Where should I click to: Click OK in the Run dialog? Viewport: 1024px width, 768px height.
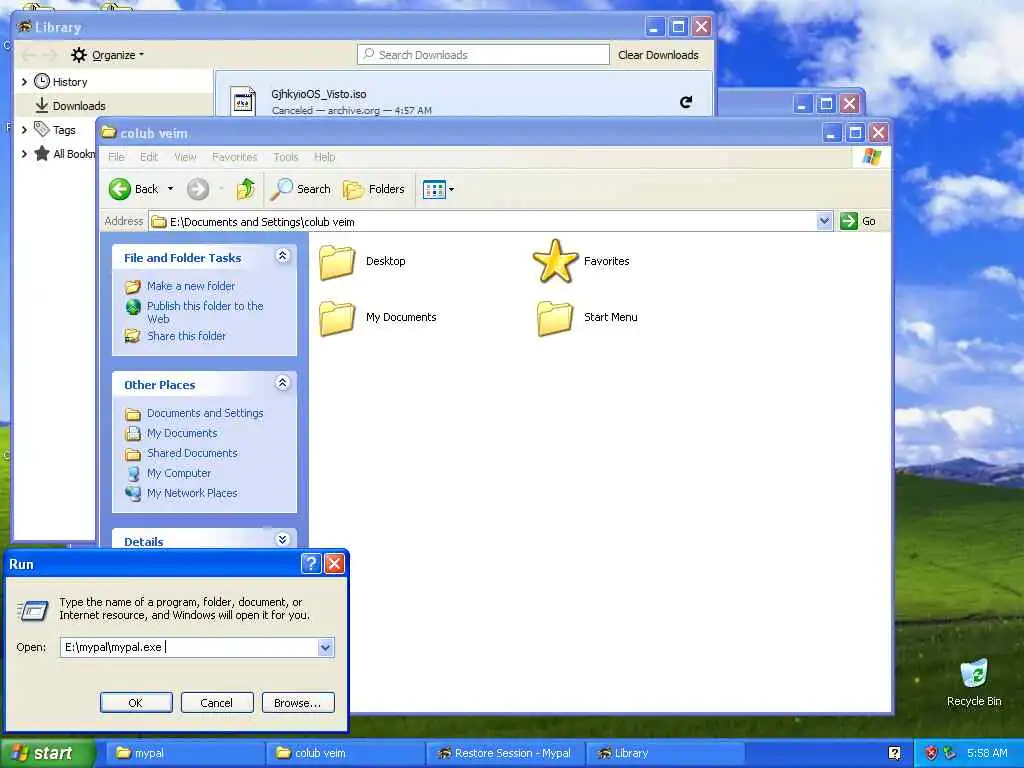click(136, 703)
